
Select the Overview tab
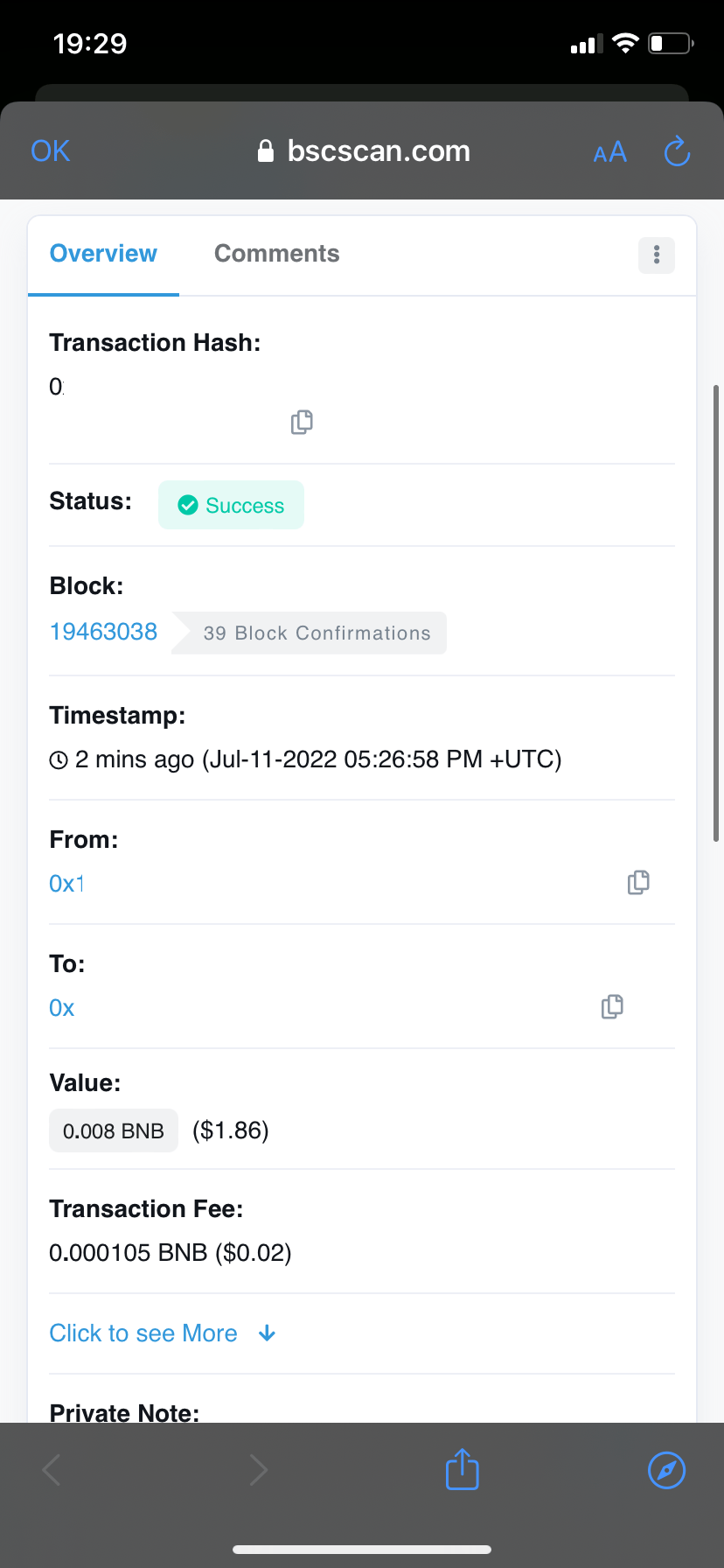(x=103, y=254)
